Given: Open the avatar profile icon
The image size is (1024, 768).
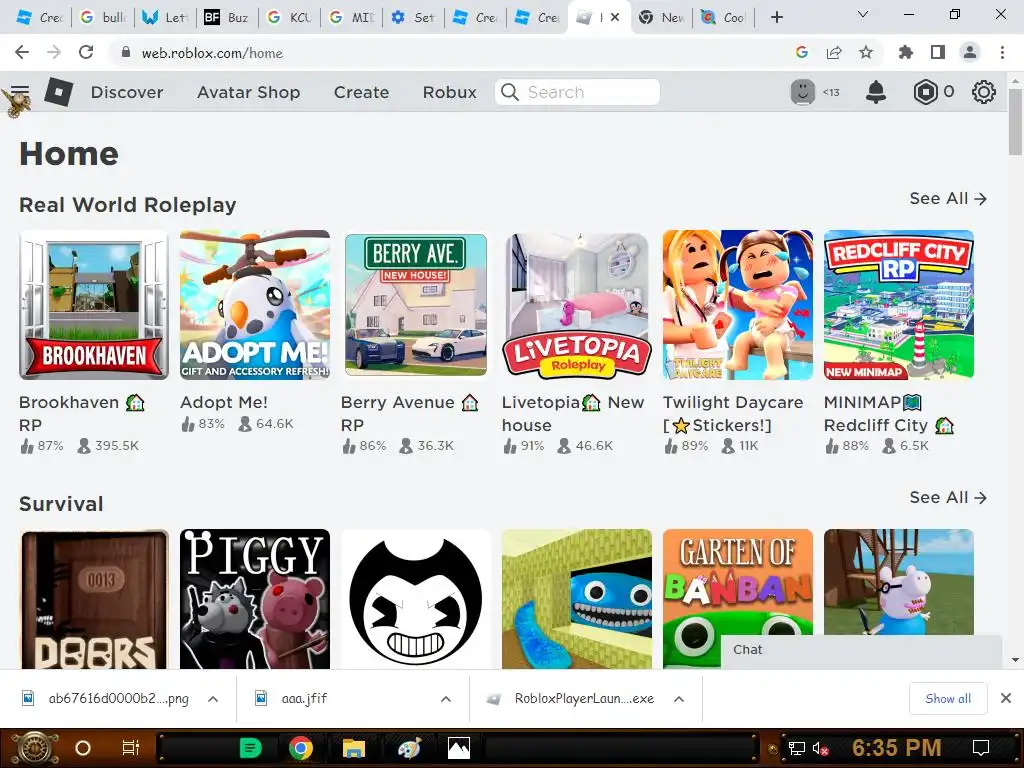Looking at the screenshot, I should [x=803, y=92].
